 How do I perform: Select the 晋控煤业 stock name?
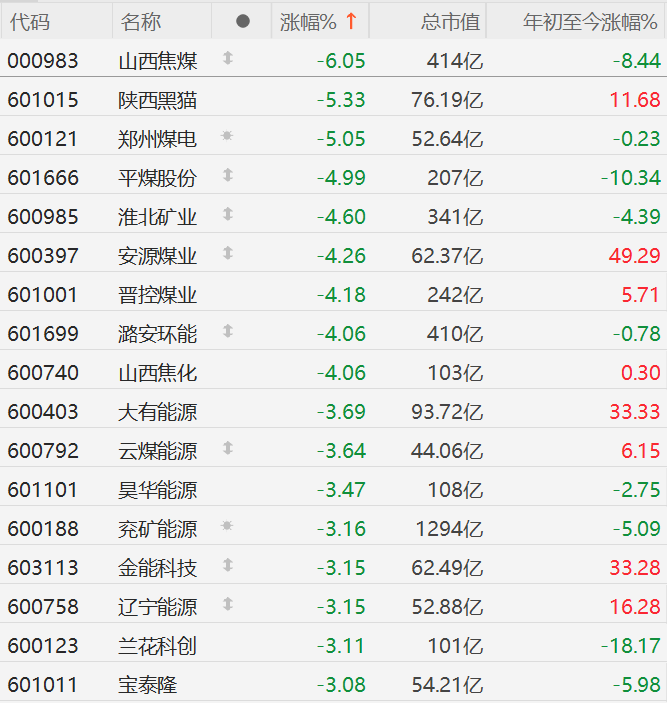(157, 295)
